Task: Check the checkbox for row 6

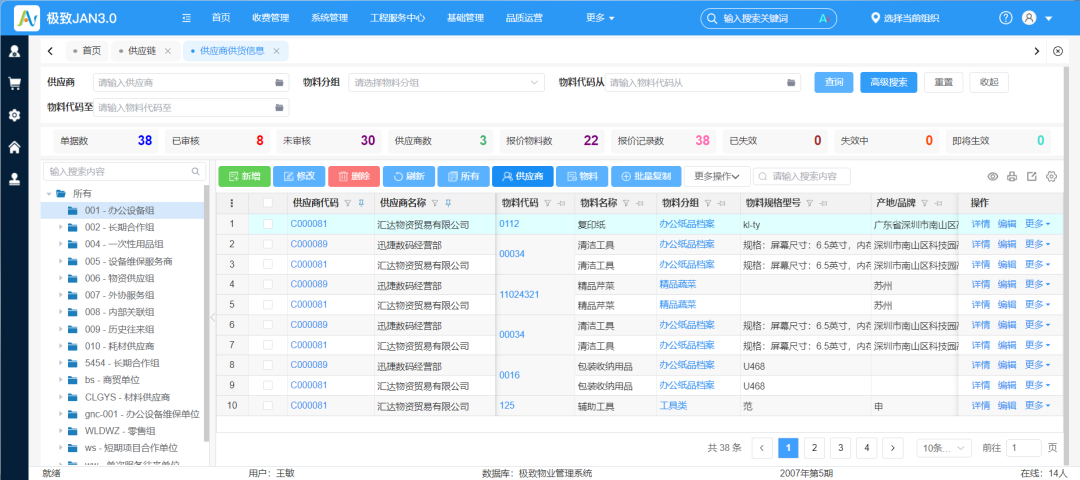Action: (x=268, y=324)
